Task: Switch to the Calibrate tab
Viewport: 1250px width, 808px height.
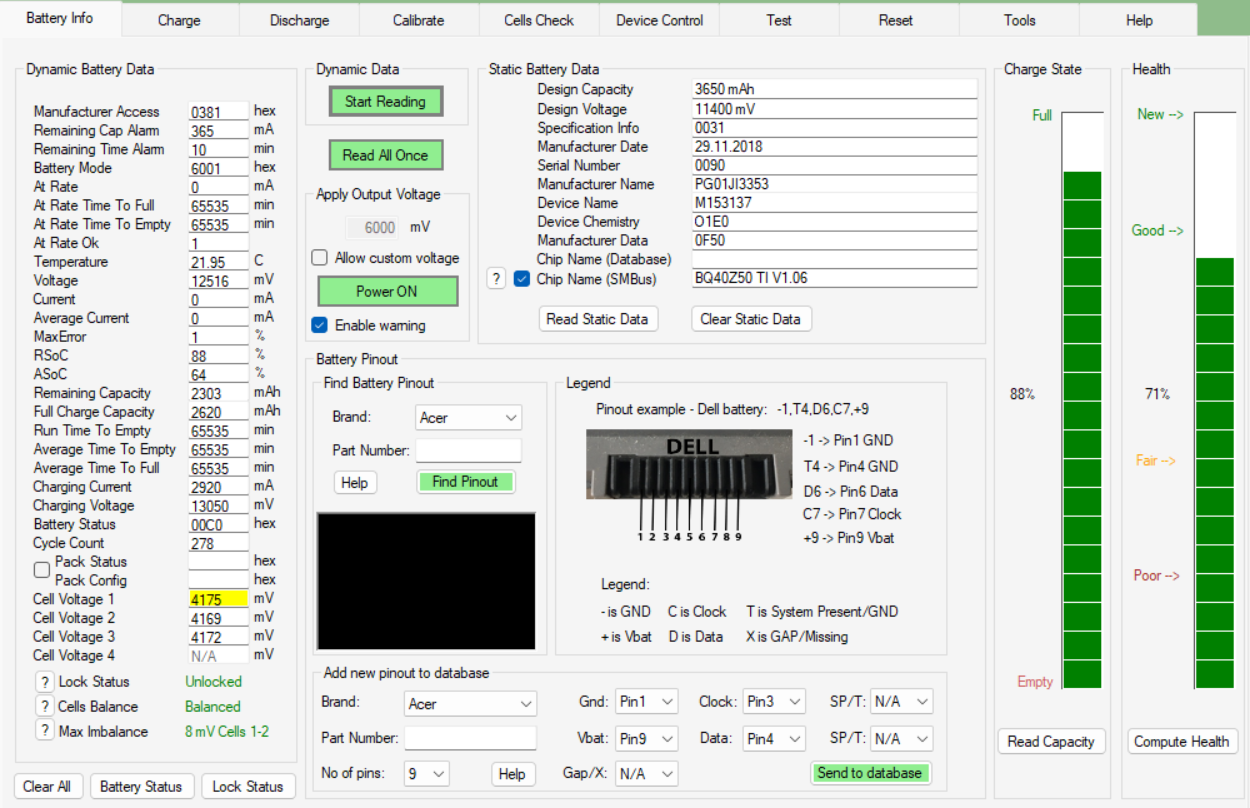Action: 419,20
